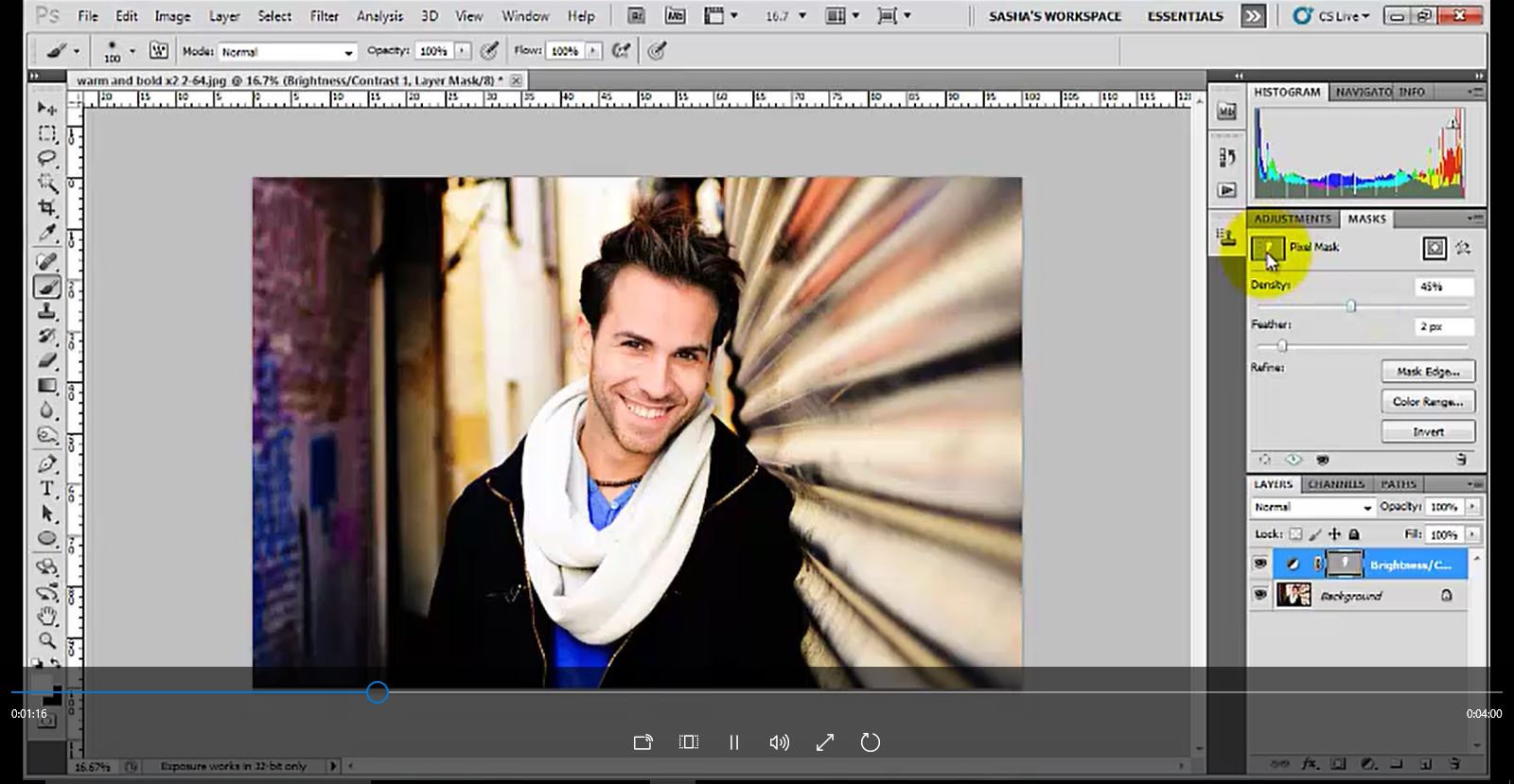Viewport: 1514px width, 784px height.
Task: Open the Filter menu
Action: 324,16
